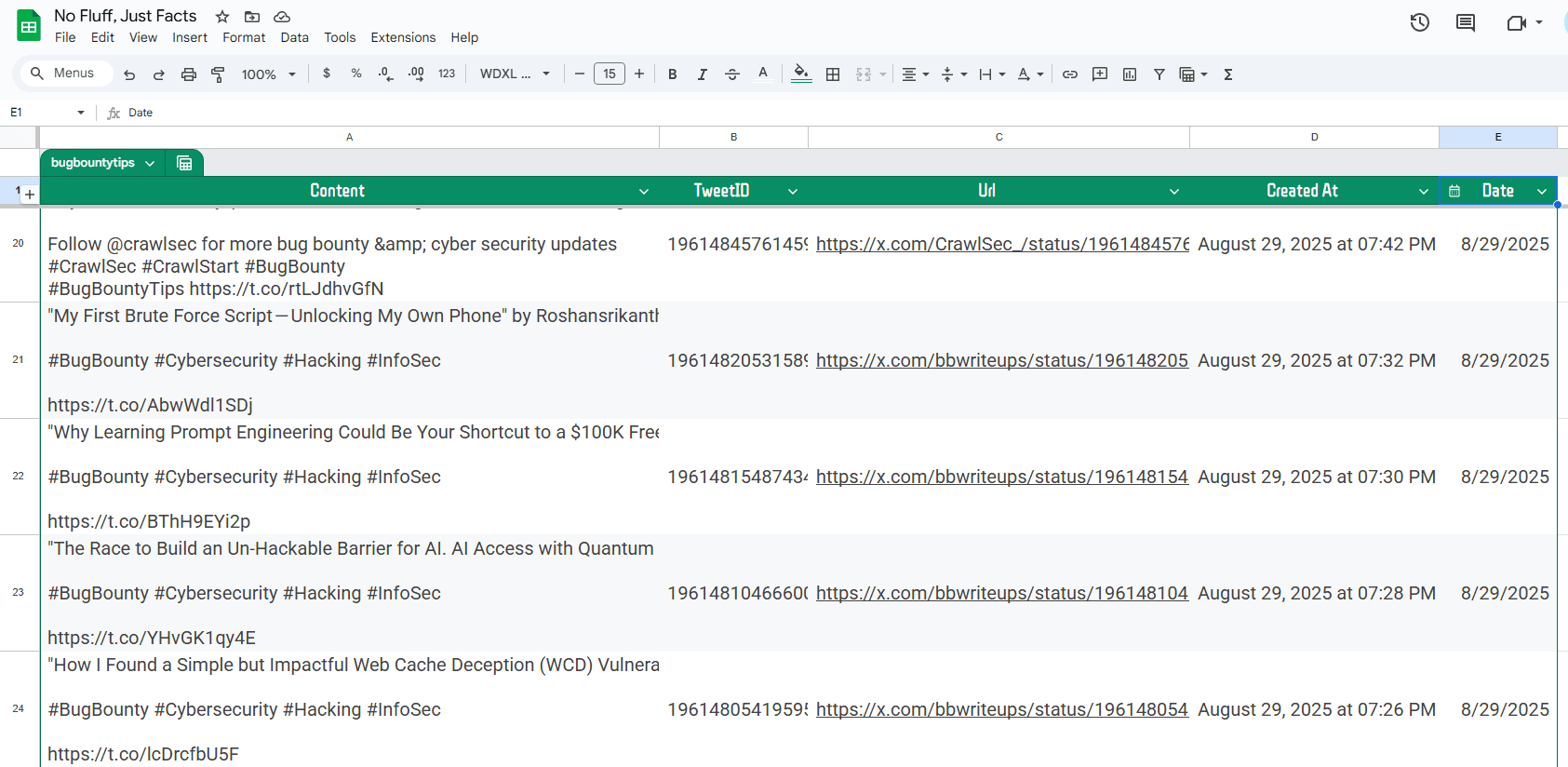Open text wrapping dropdown
This screenshot has height=767, width=1568.
tap(992, 74)
